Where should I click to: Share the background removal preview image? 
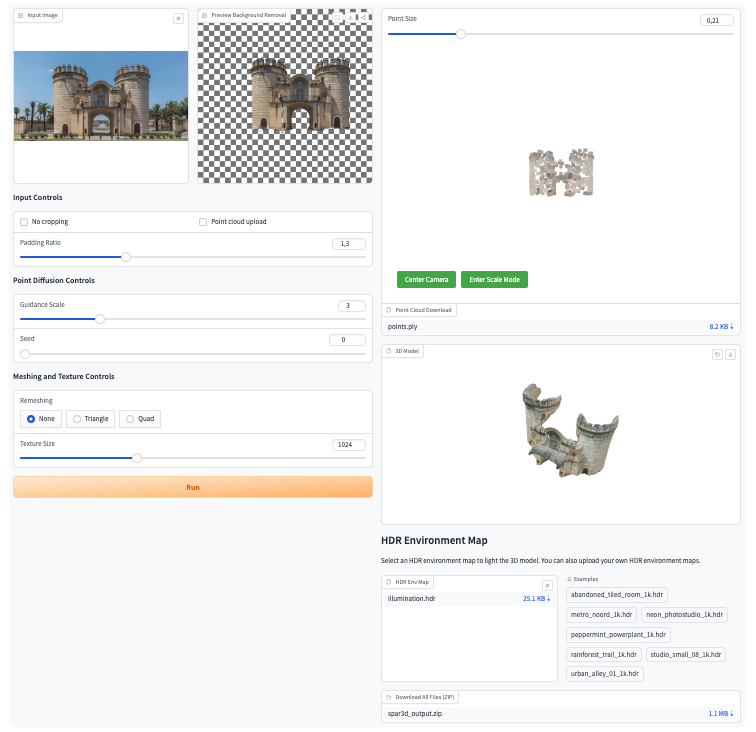pos(362,17)
